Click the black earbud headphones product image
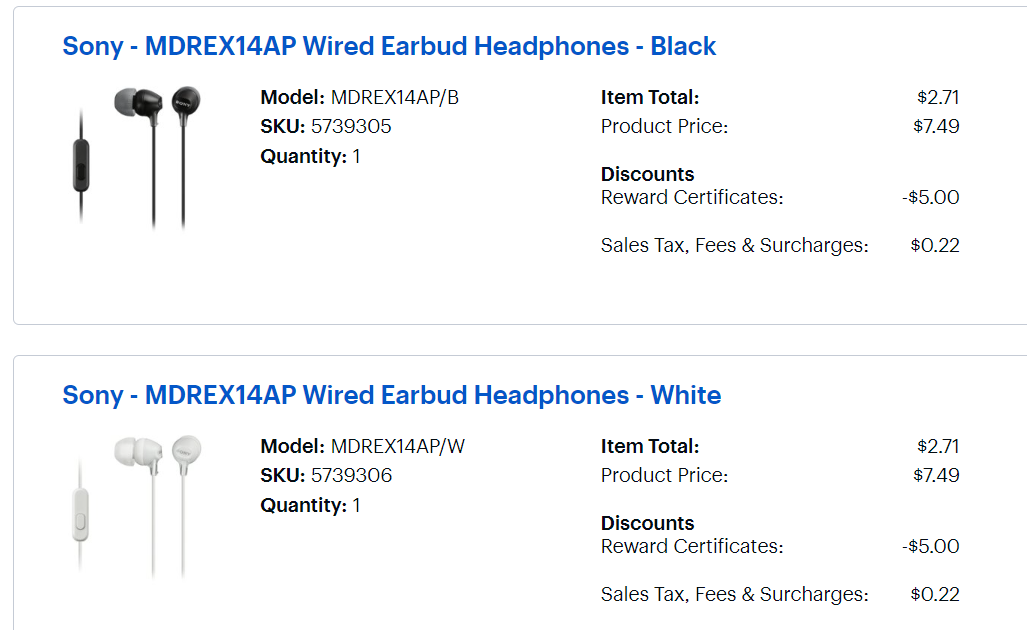This screenshot has height=630, width=1027. [x=136, y=157]
